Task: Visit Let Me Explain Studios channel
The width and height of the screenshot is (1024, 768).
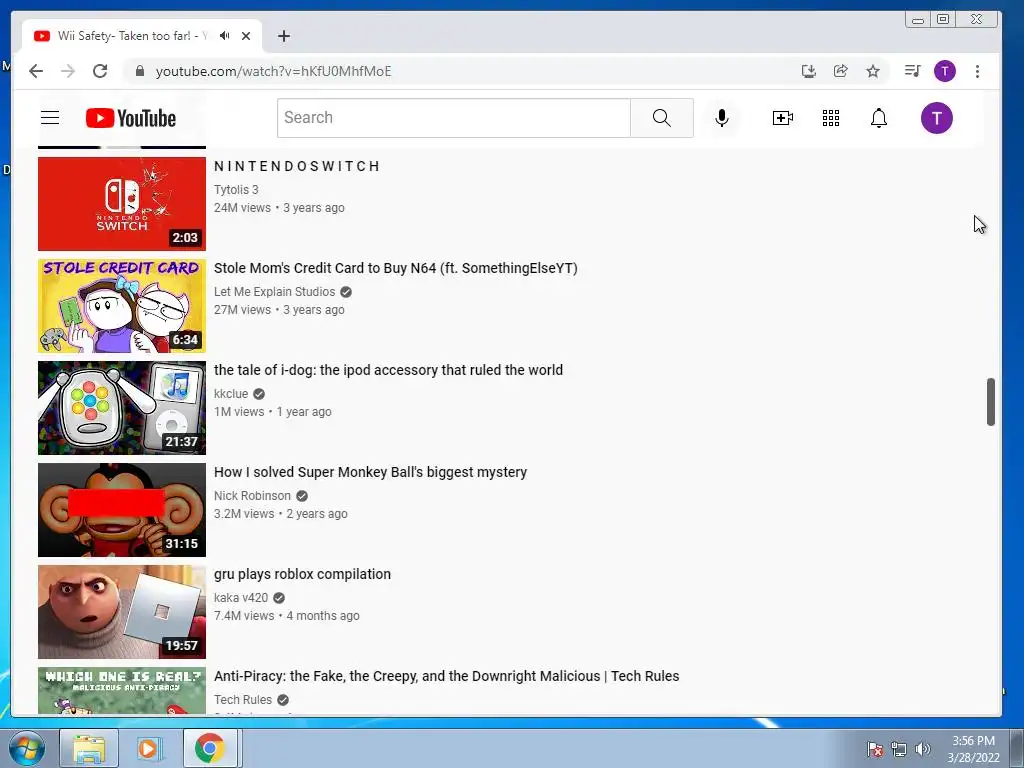Action: [274, 292]
